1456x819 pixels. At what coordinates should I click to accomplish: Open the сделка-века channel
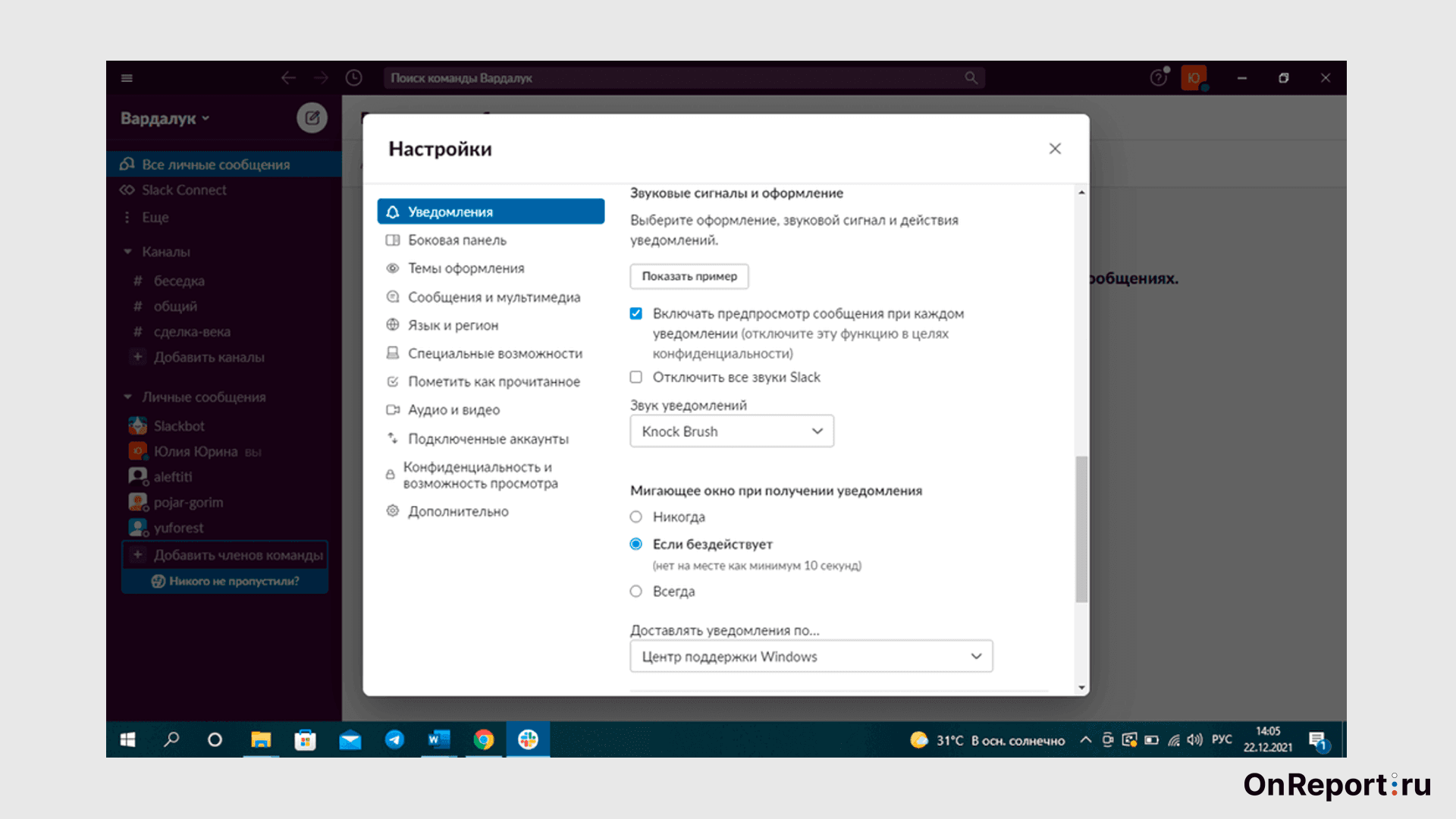coord(182,332)
